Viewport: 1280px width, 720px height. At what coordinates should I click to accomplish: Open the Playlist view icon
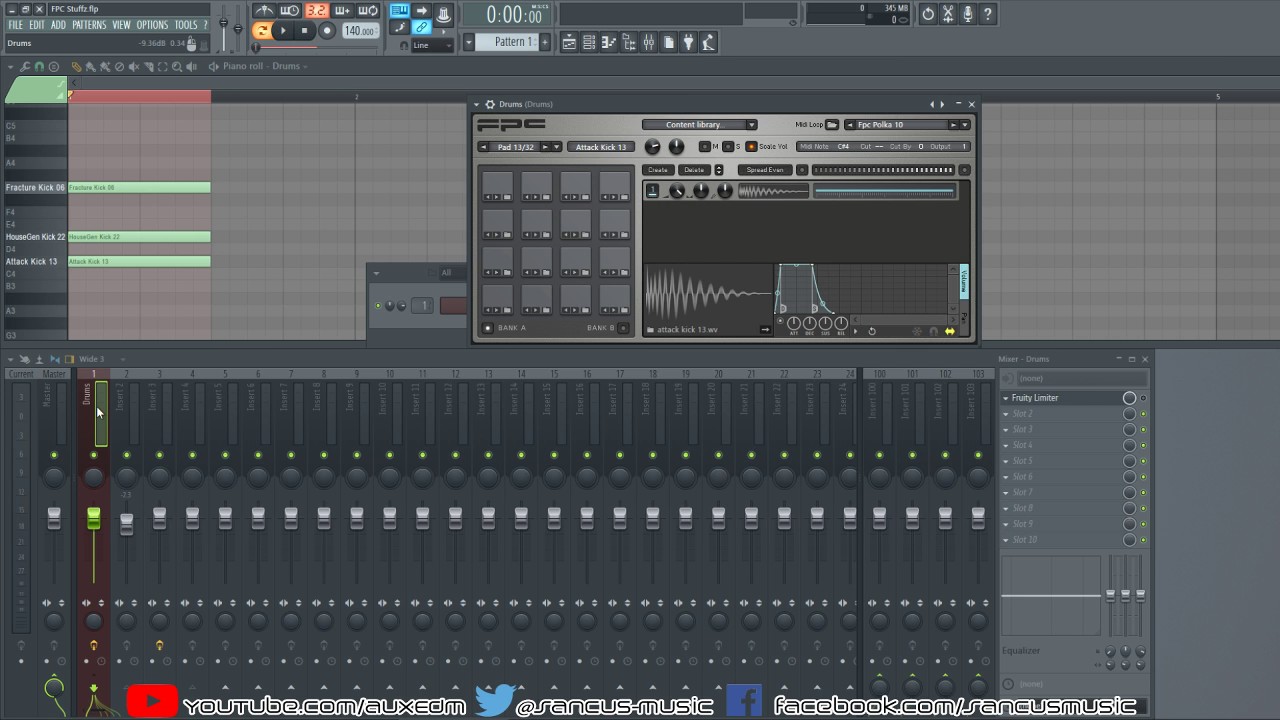[x=569, y=42]
